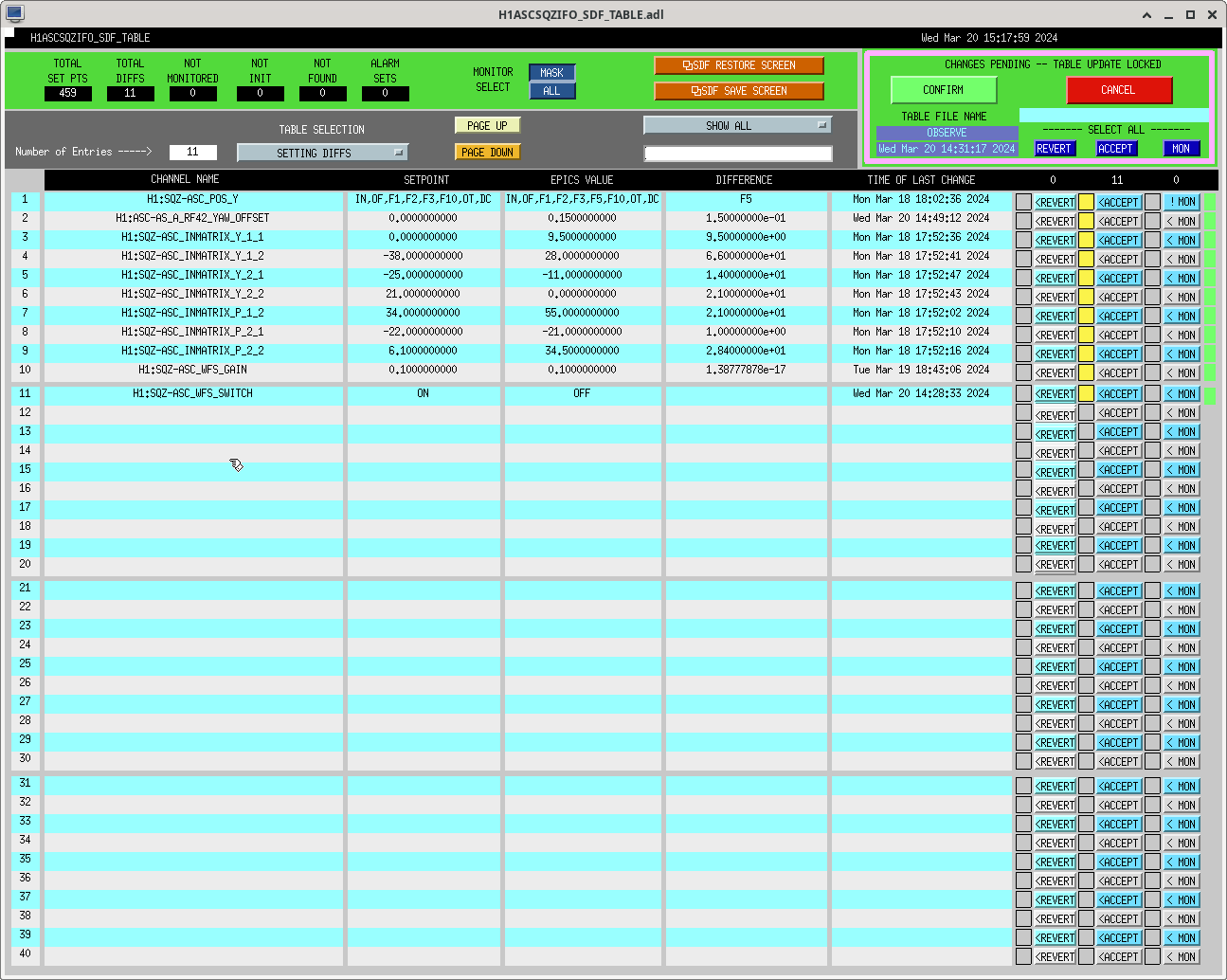Cancel the pending changes

point(1118,90)
